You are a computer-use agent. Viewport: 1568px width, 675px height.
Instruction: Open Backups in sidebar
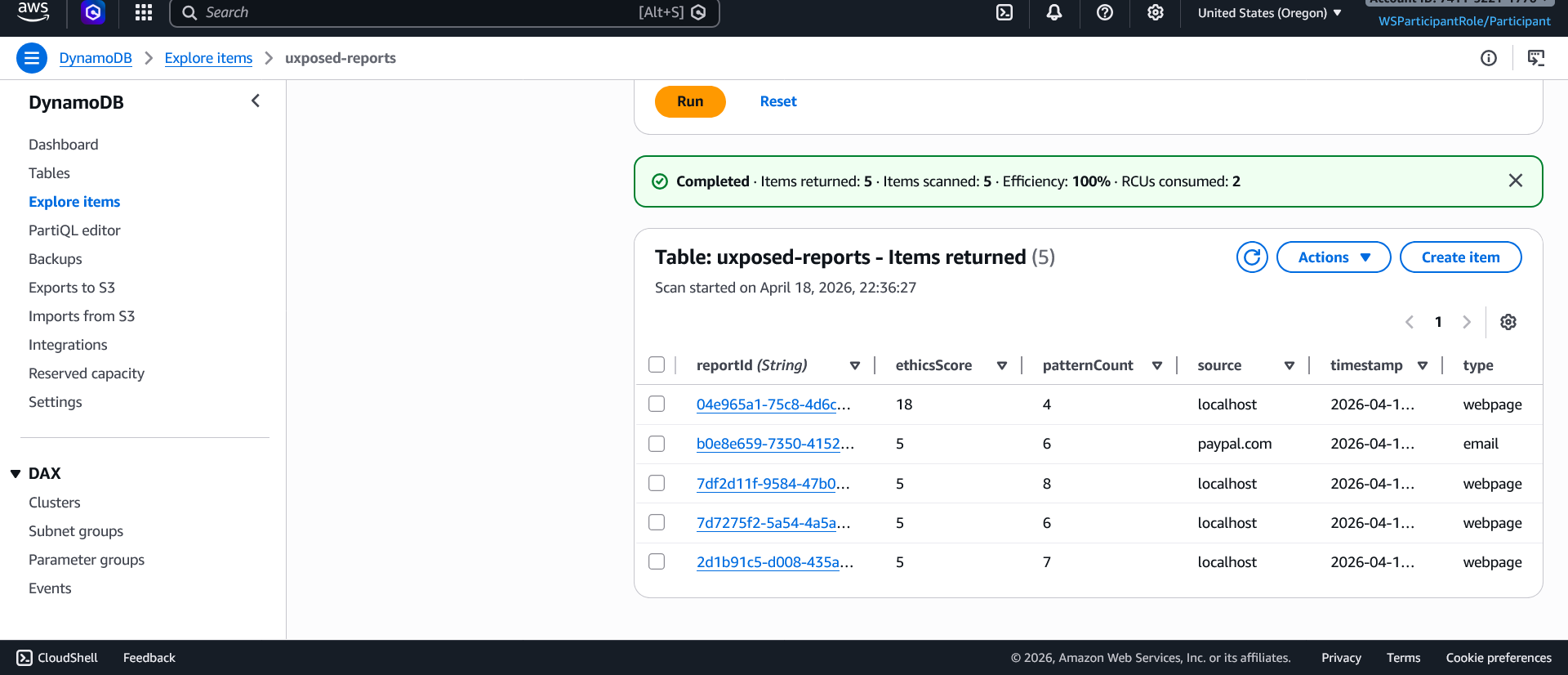click(x=56, y=259)
